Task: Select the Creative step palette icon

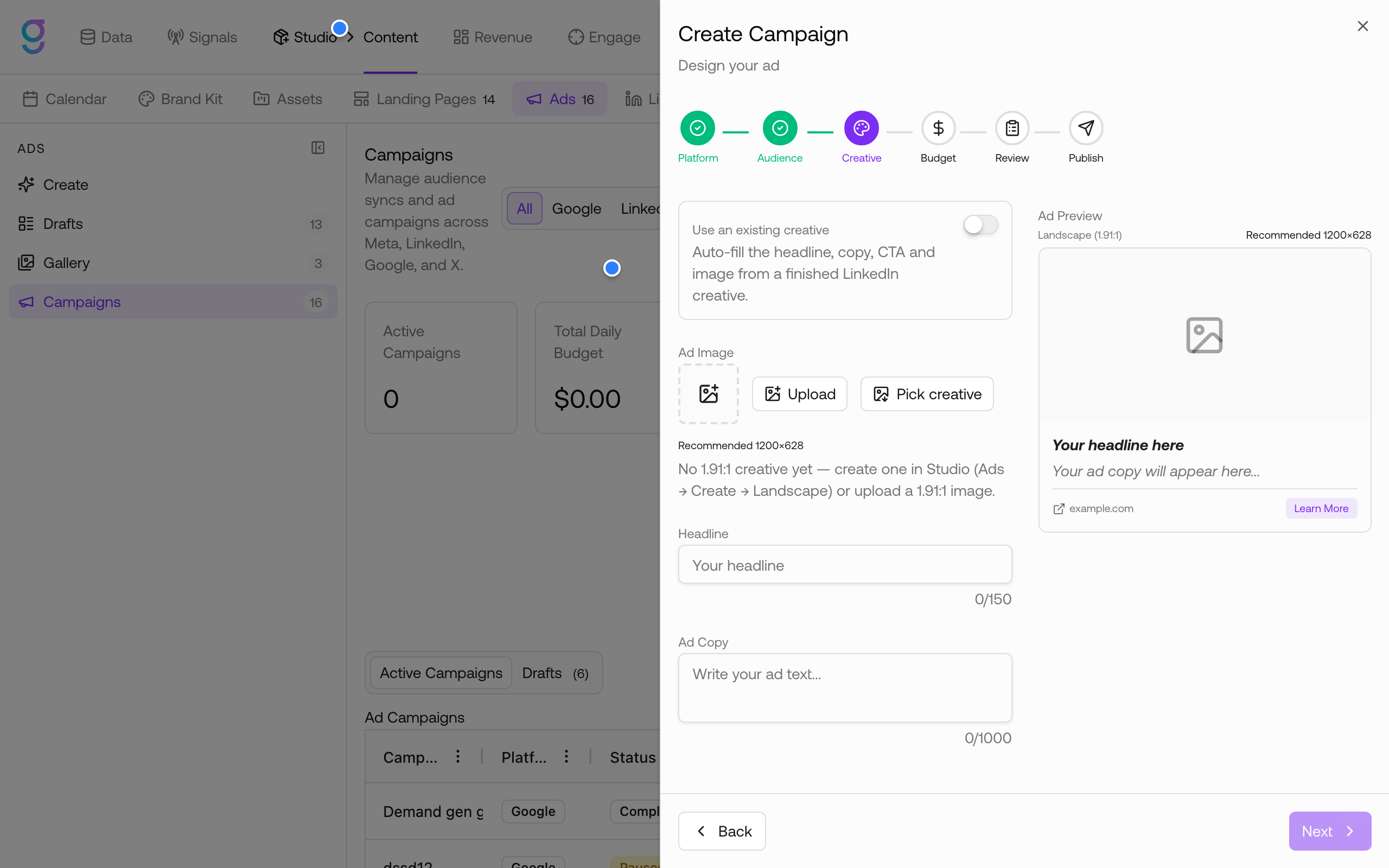Action: pos(861,128)
